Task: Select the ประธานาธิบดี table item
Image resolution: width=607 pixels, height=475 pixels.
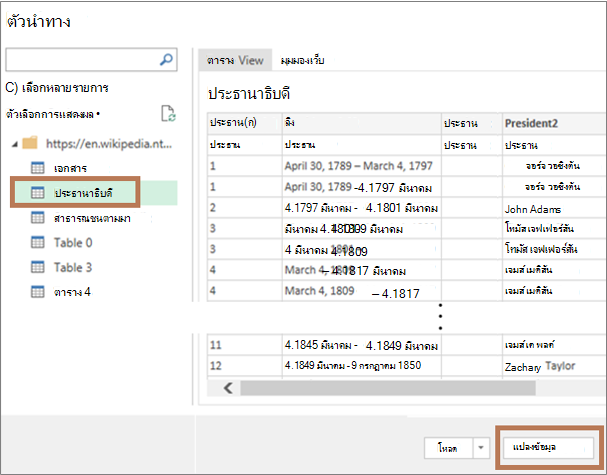Action: pyautogui.click(x=83, y=193)
